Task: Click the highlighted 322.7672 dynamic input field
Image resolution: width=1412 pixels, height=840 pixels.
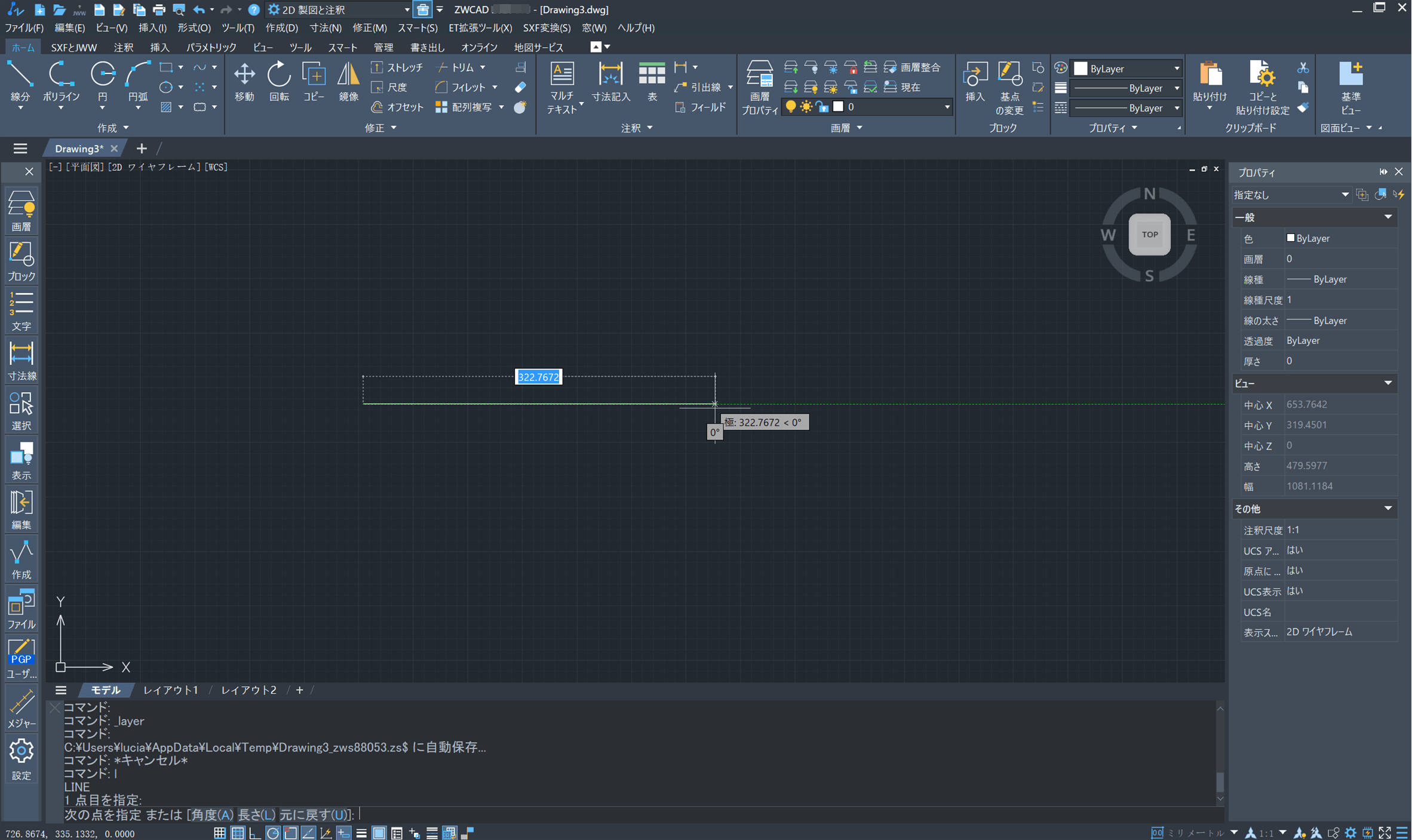Action: 538,377
